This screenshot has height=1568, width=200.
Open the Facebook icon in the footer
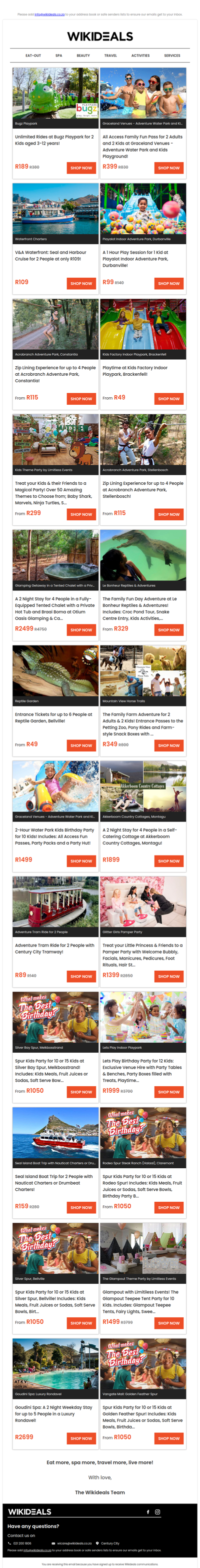pos(147,1511)
